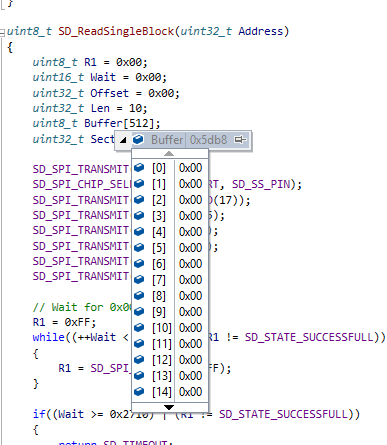Click the Buffer variable cube icon in the header
The height and width of the screenshot is (445, 387).
(138, 139)
